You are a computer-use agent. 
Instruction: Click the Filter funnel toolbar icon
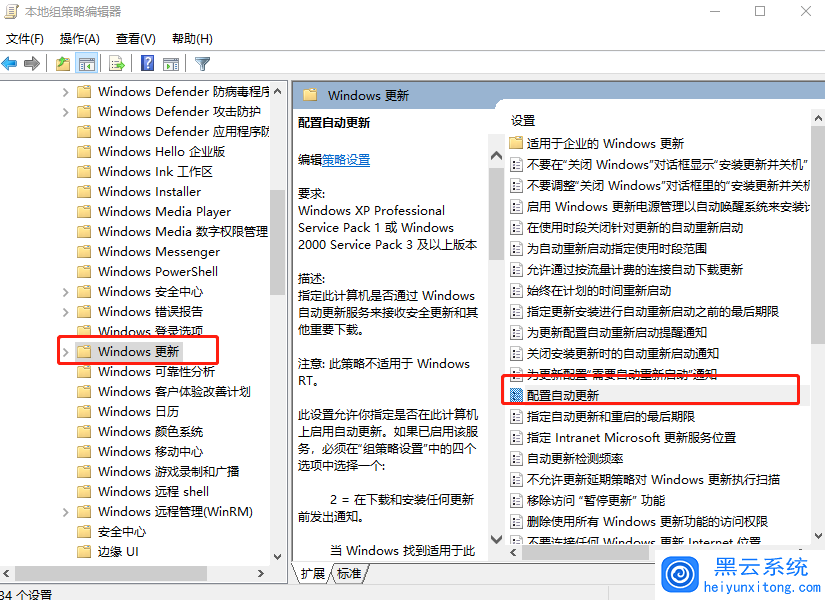coord(203,64)
